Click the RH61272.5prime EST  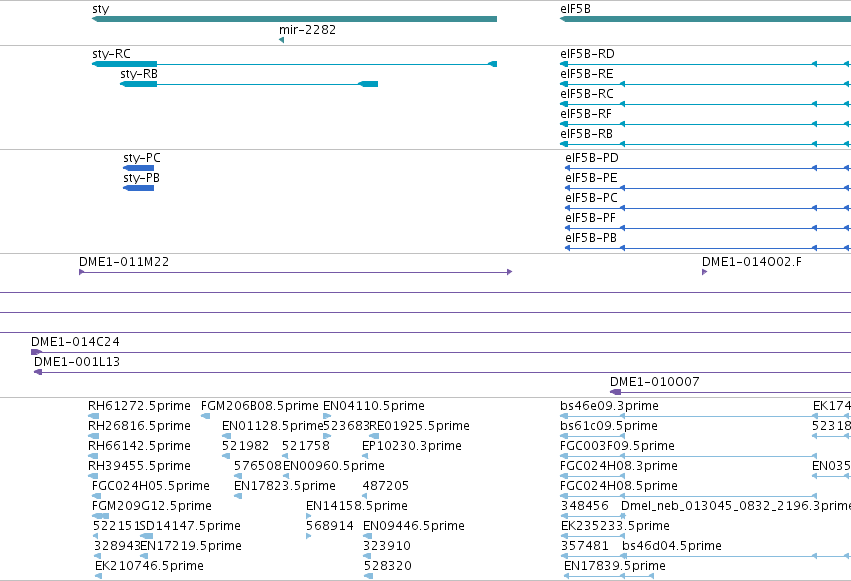click(93, 416)
